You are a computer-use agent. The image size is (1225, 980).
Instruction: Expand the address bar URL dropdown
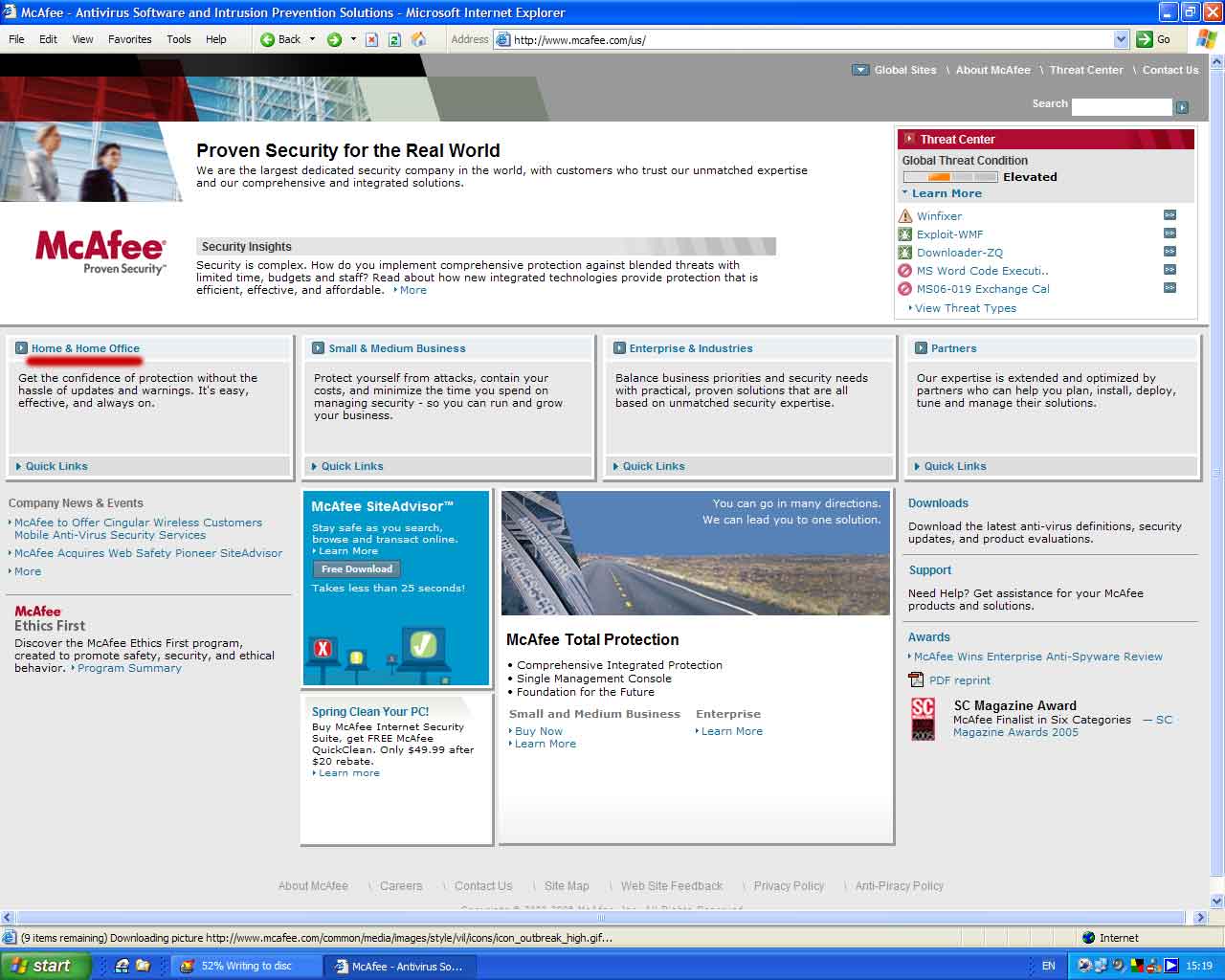(x=1122, y=39)
